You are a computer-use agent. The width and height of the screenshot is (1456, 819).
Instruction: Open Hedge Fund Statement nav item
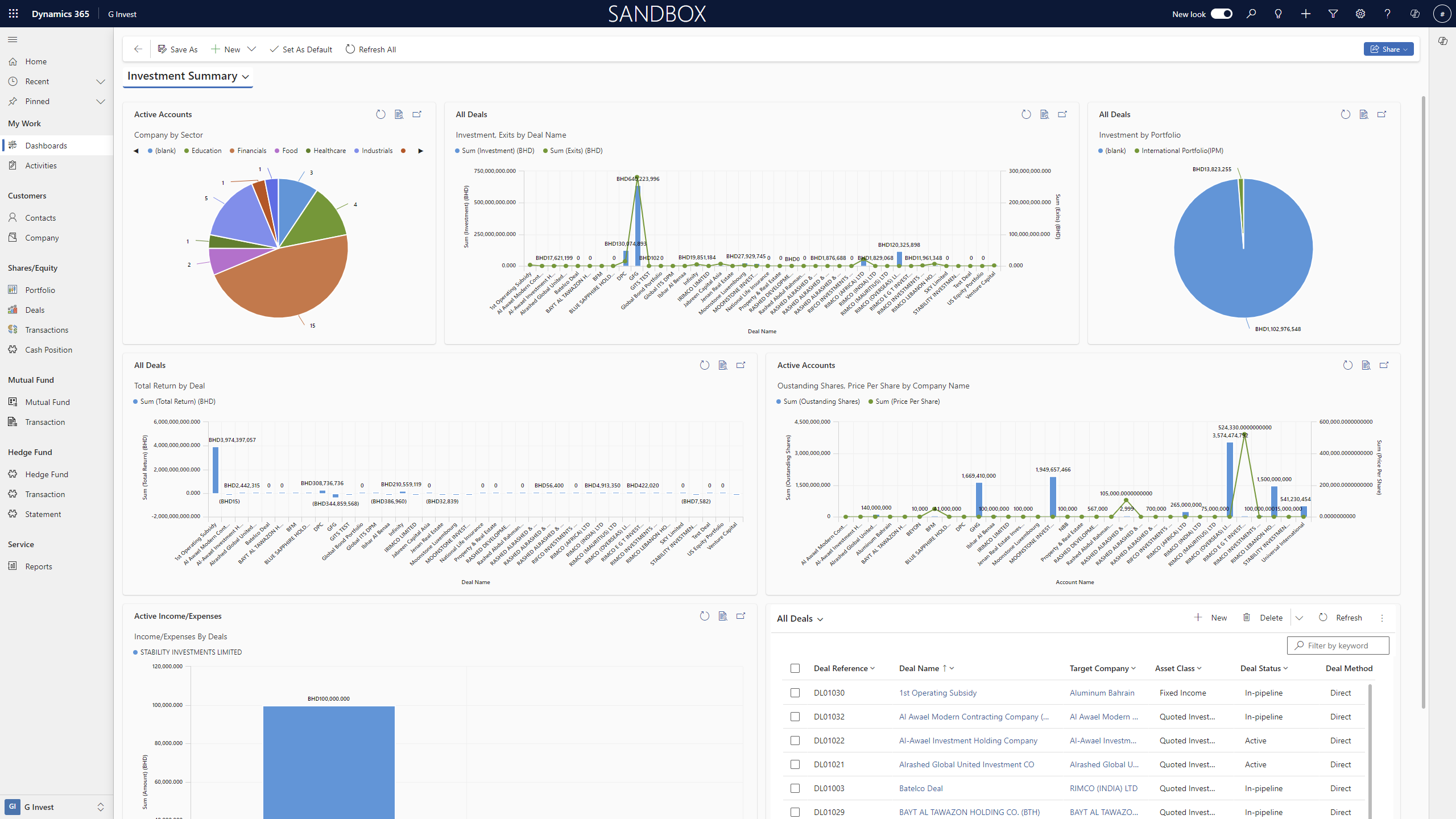click(43, 514)
